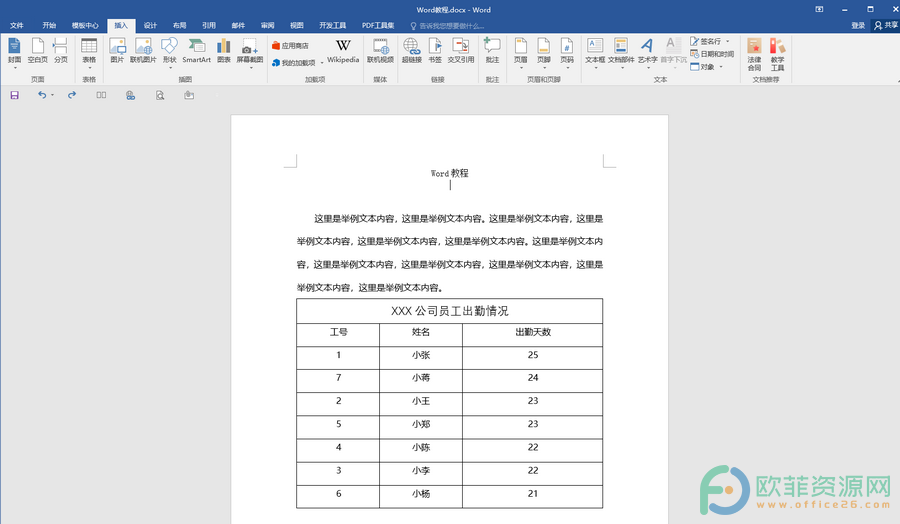Switch to the References (引用) tab

click(x=209, y=25)
